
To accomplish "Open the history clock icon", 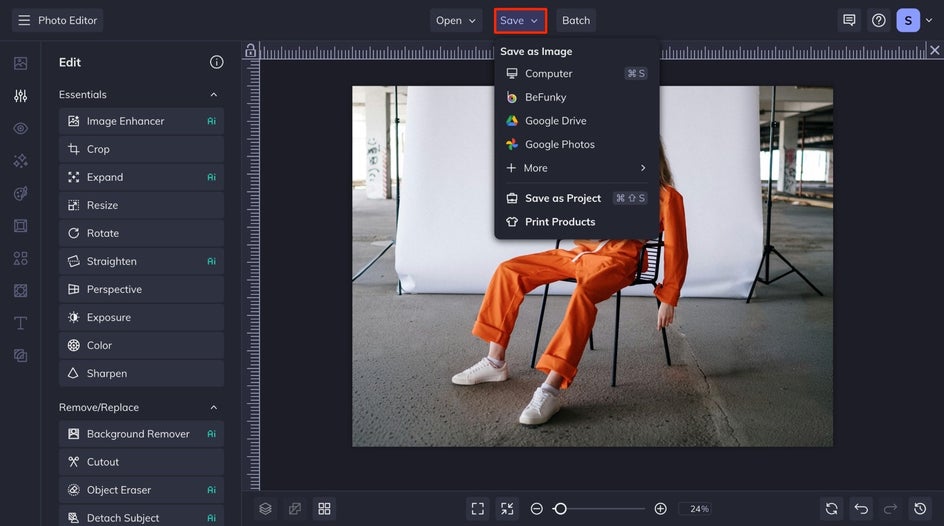I will tap(920, 509).
